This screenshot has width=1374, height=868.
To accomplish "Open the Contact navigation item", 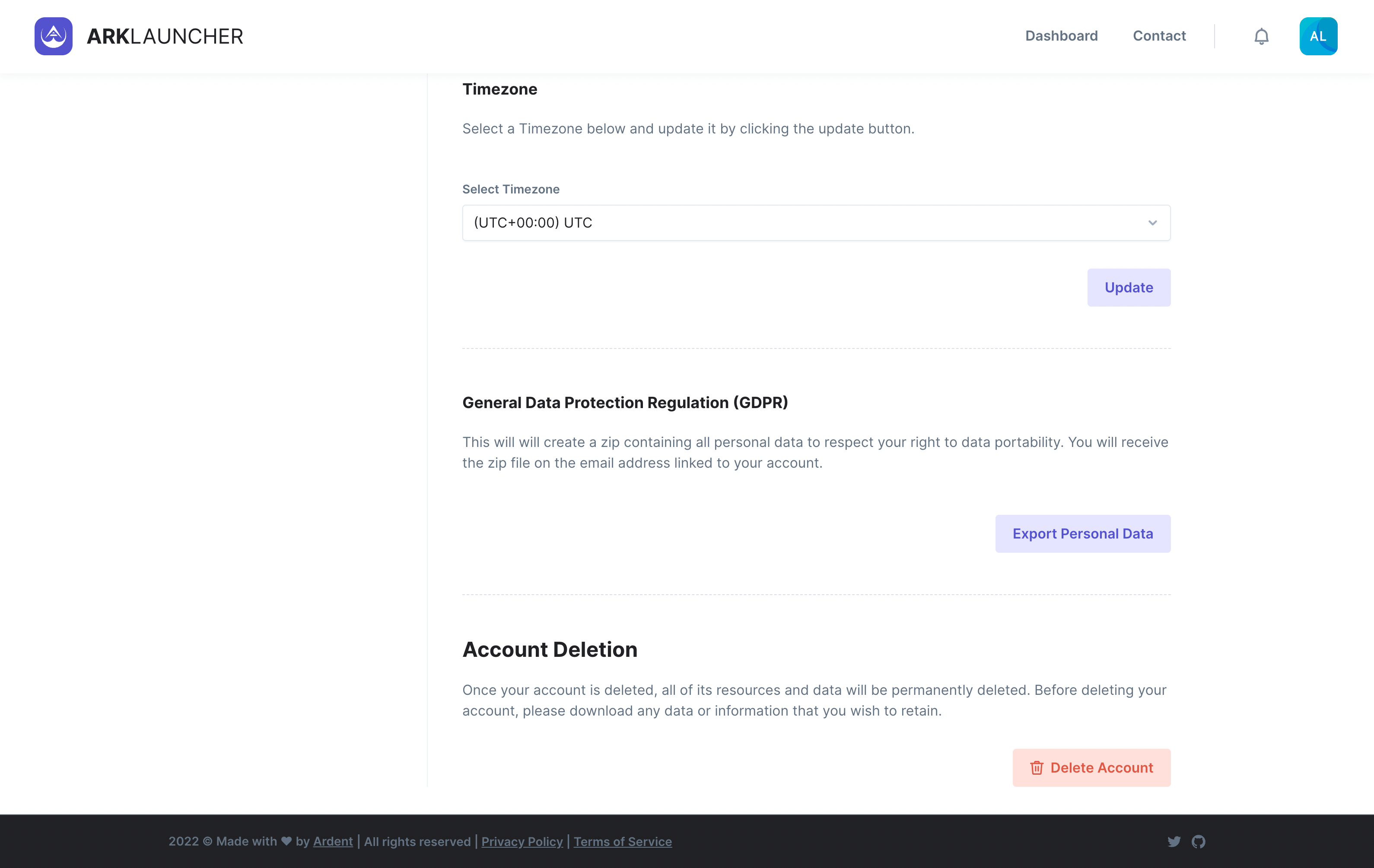I will (1159, 36).
